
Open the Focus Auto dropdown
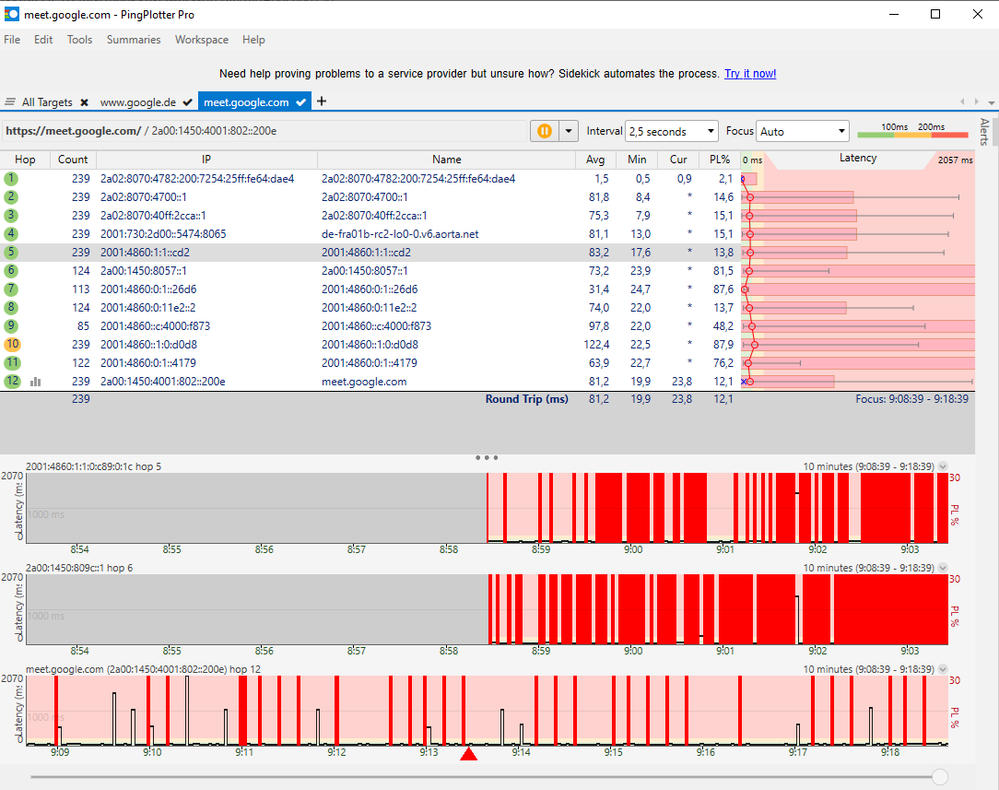tap(803, 131)
